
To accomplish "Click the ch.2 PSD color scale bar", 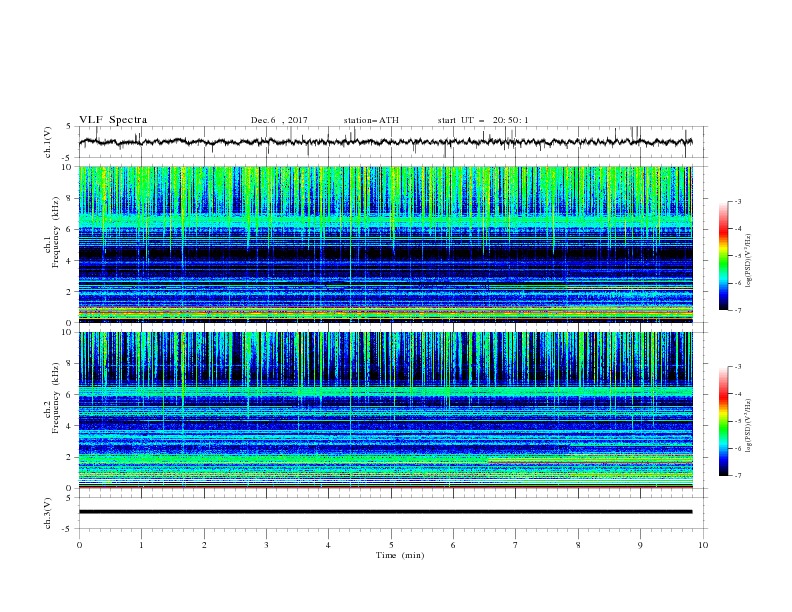I will point(723,421).
